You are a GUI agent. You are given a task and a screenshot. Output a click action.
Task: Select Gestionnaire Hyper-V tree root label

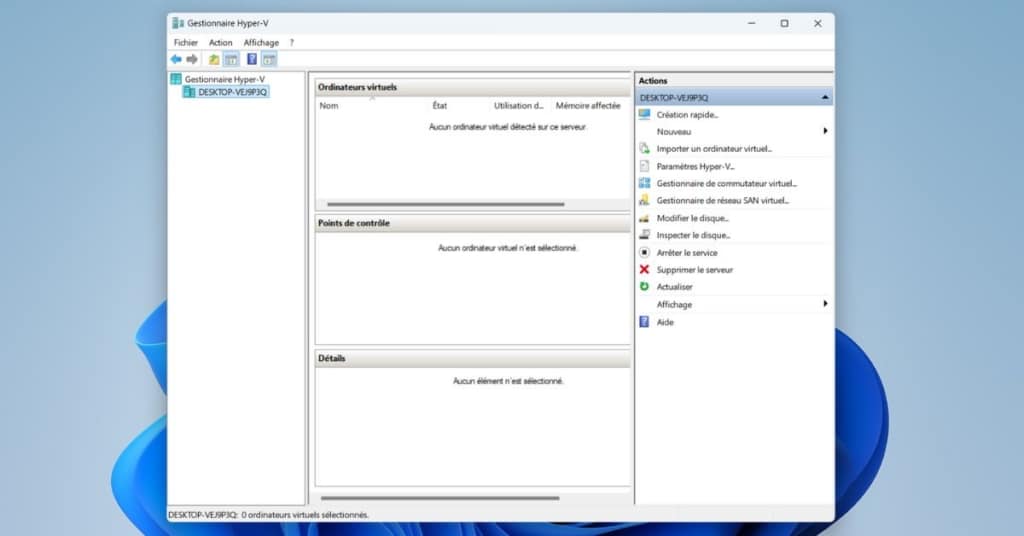coord(225,79)
